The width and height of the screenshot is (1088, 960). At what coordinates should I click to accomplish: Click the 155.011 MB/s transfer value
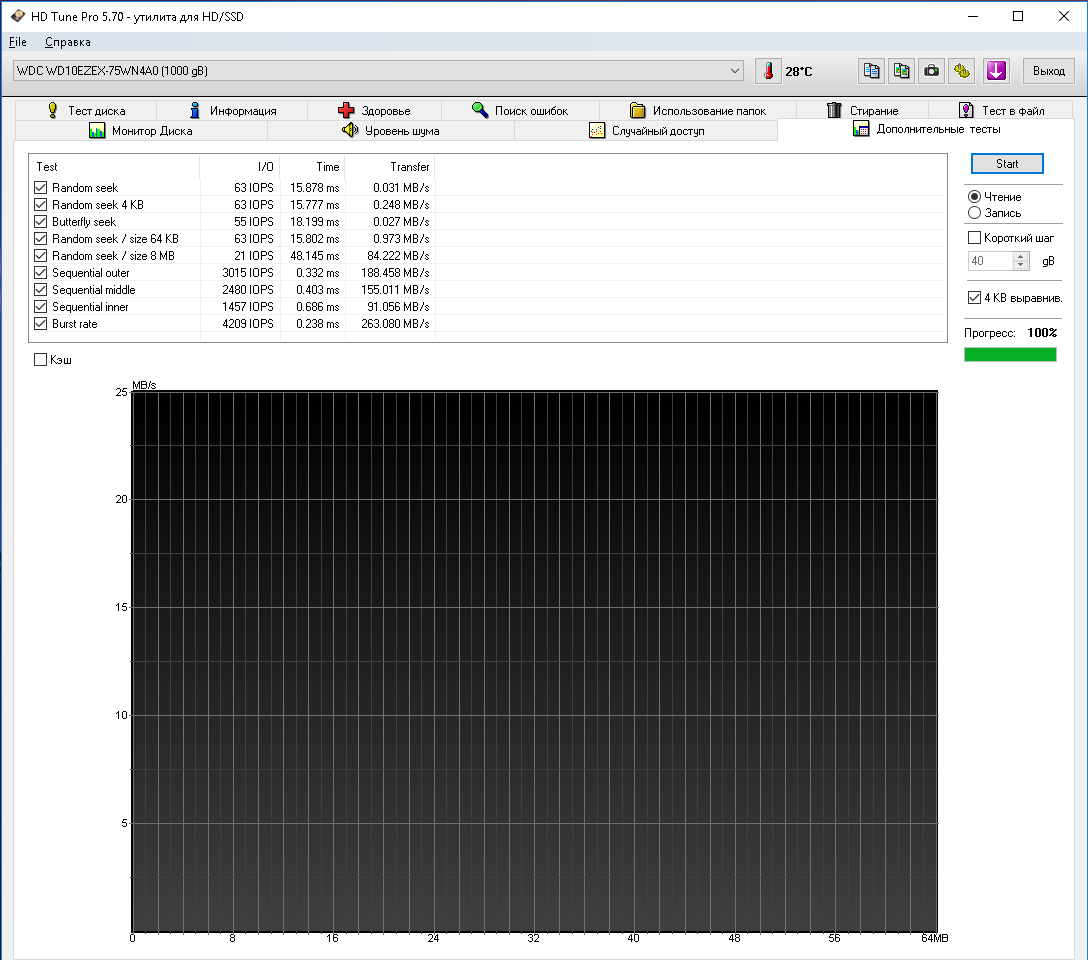pyautogui.click(x=395, y=290)
